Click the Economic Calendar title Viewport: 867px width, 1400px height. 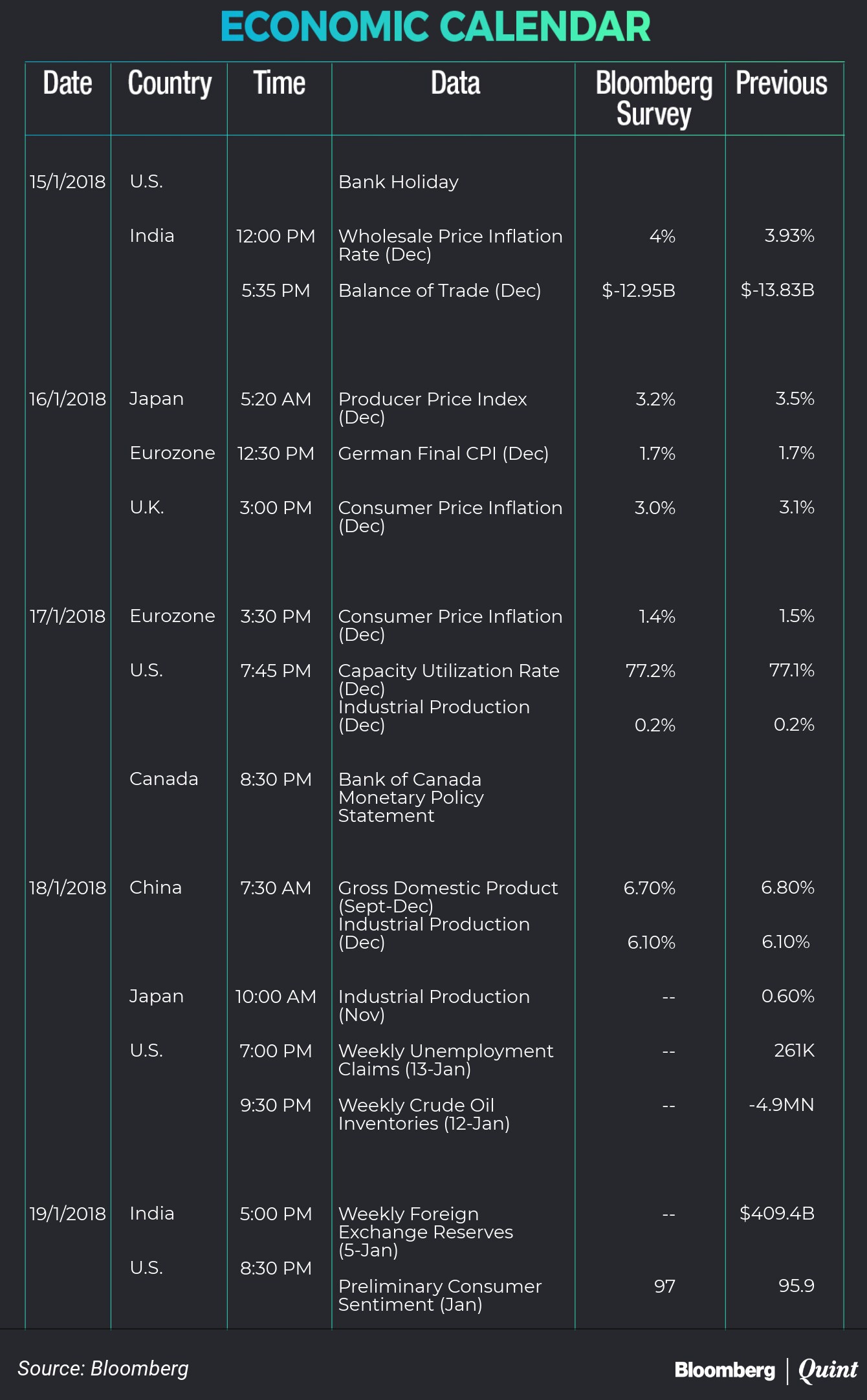[435, 27]
